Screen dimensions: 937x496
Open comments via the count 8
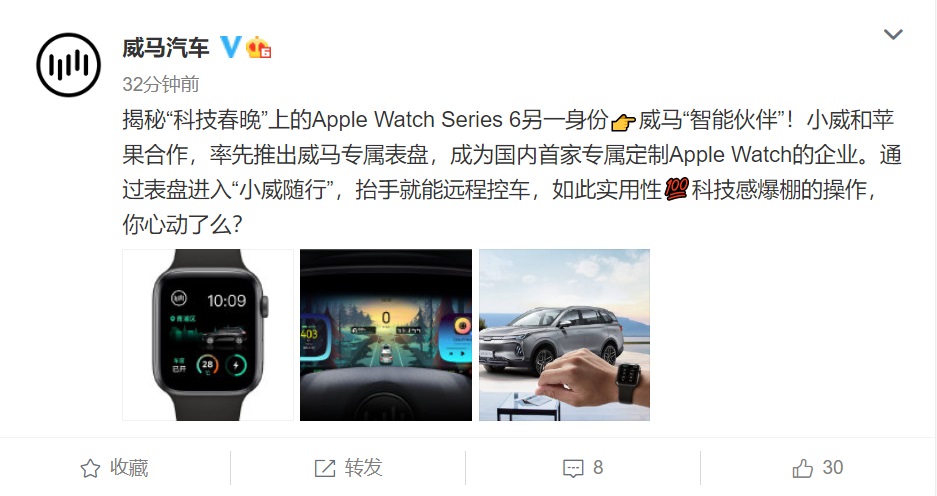[x=598, y=467]
